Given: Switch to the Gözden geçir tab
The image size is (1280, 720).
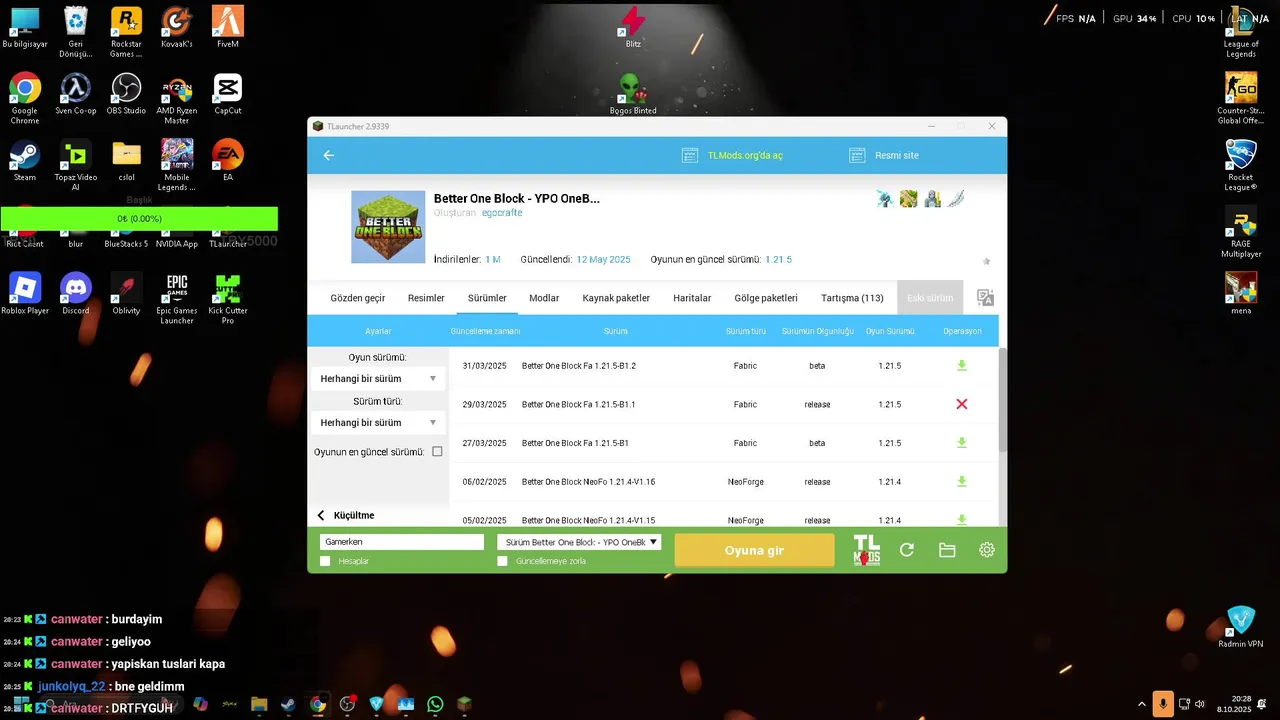Looking at the screenshot, I should point(358,298).
